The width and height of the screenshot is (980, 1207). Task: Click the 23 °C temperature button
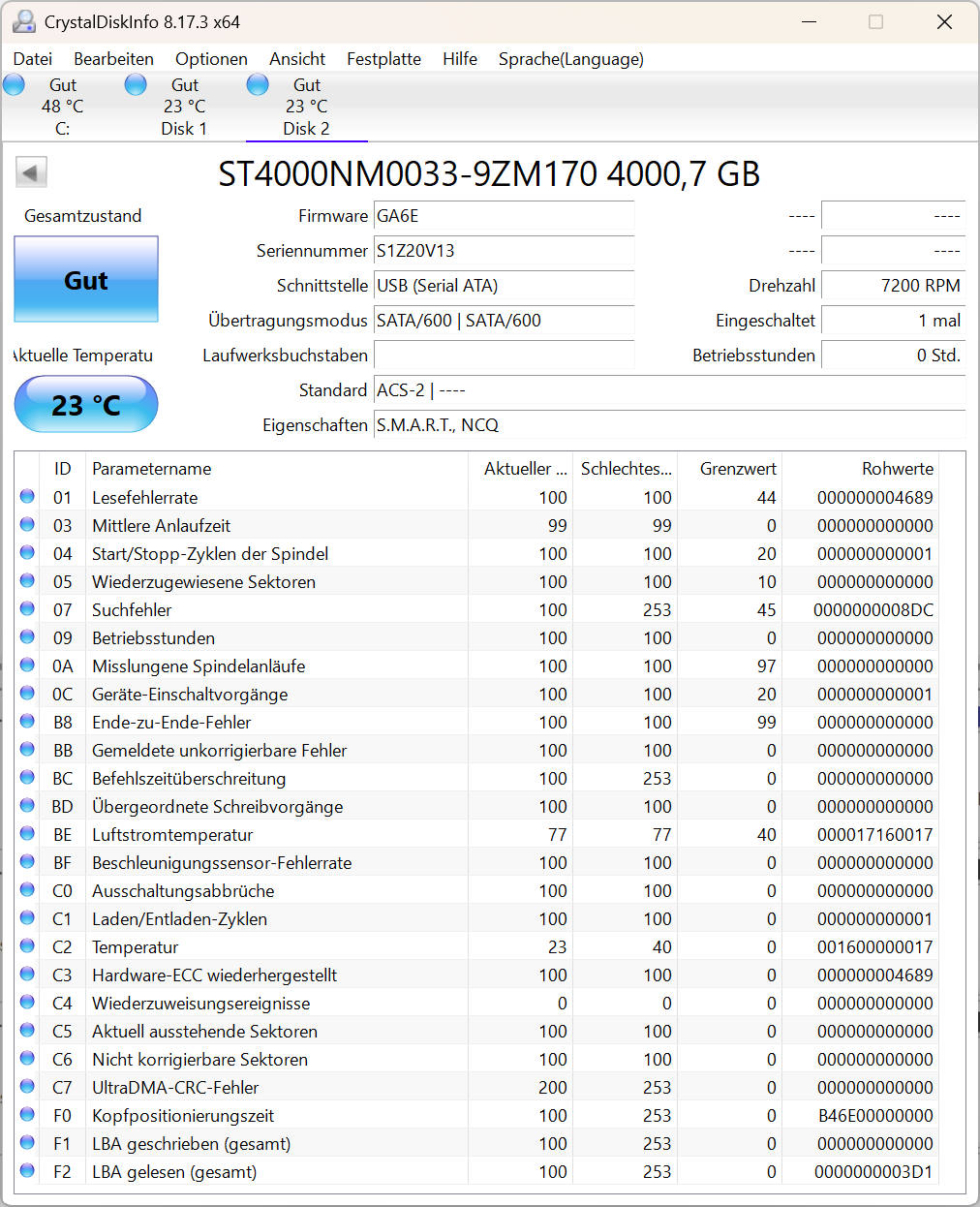click(x=86, y=404)
